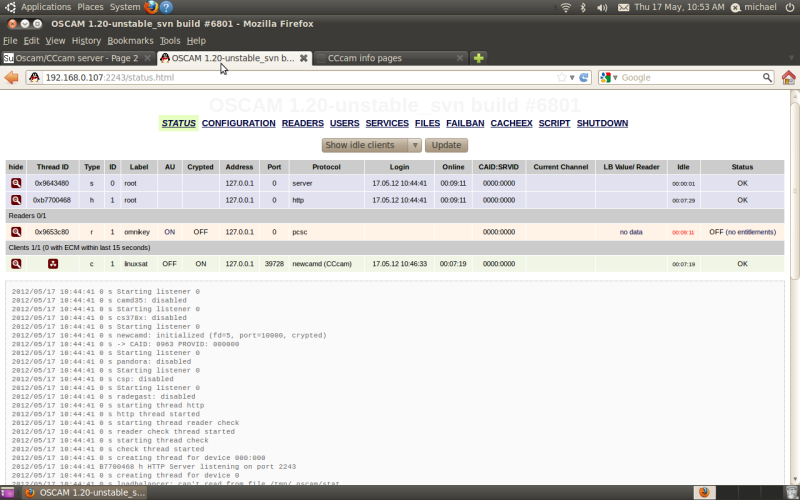The image size is (800, 500).
Task: Click the Firefox back arrow
Action: click(11, 78)
